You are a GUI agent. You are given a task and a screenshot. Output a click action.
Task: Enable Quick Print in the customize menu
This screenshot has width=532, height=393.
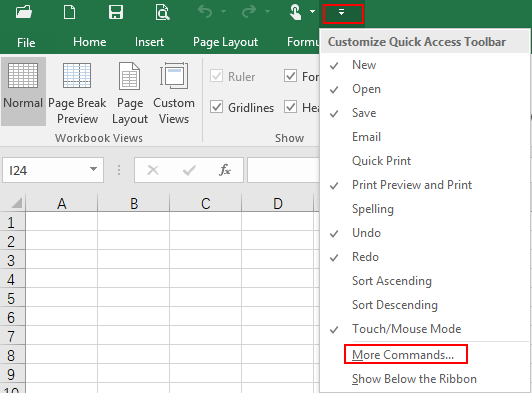(x=424, y=161)
